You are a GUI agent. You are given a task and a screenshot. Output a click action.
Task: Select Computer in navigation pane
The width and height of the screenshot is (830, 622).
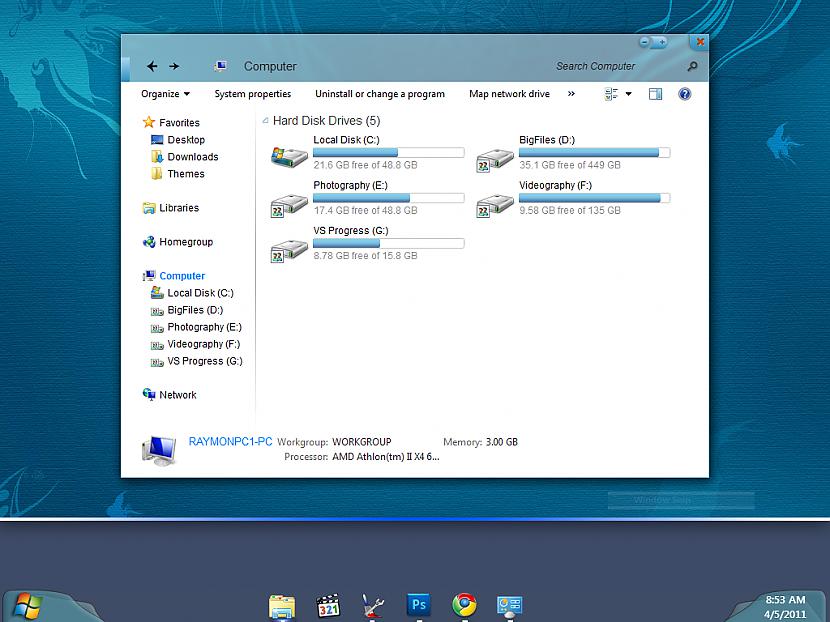coord(182,276)
